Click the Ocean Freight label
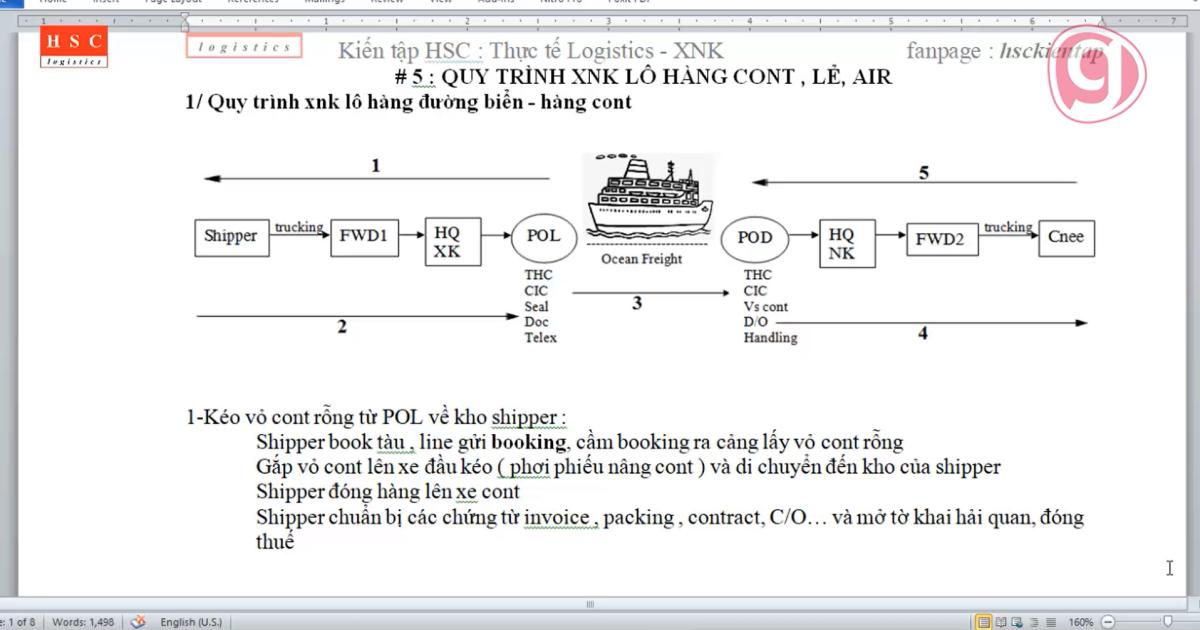Screen dimensions: 1200x630 (x=641, y=259)
